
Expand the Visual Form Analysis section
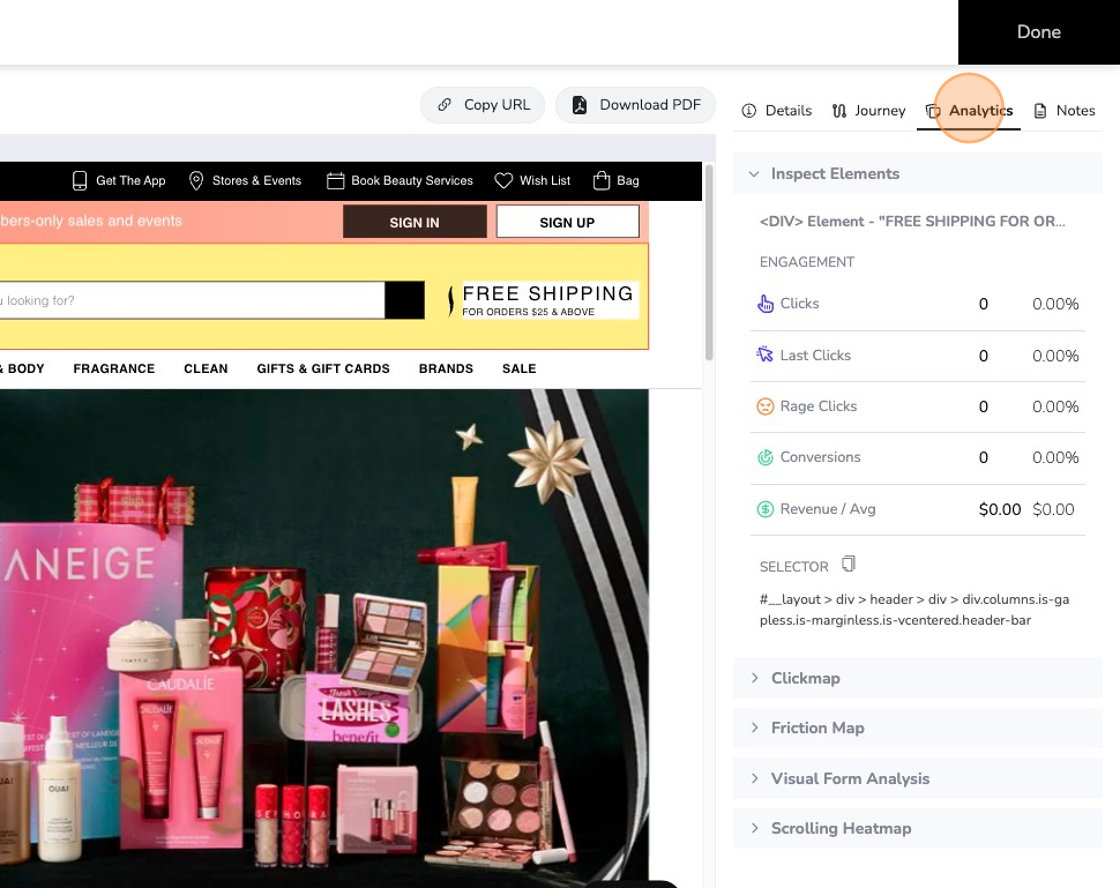click(917, 779)
